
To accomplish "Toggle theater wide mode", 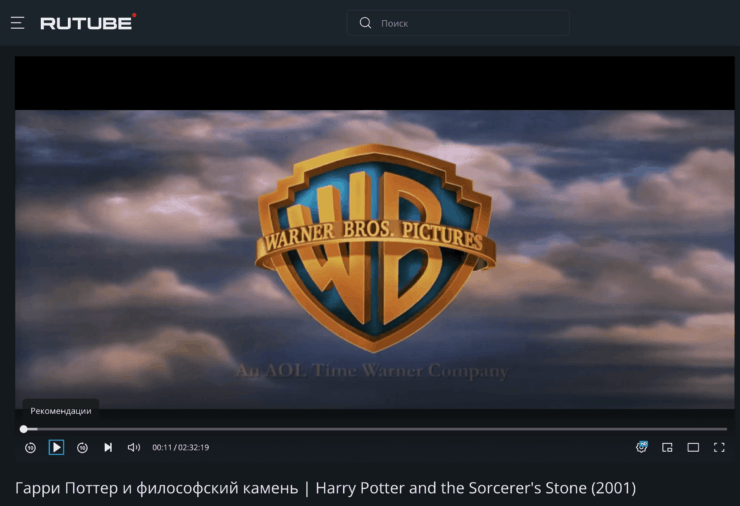I will coord(693,448).
